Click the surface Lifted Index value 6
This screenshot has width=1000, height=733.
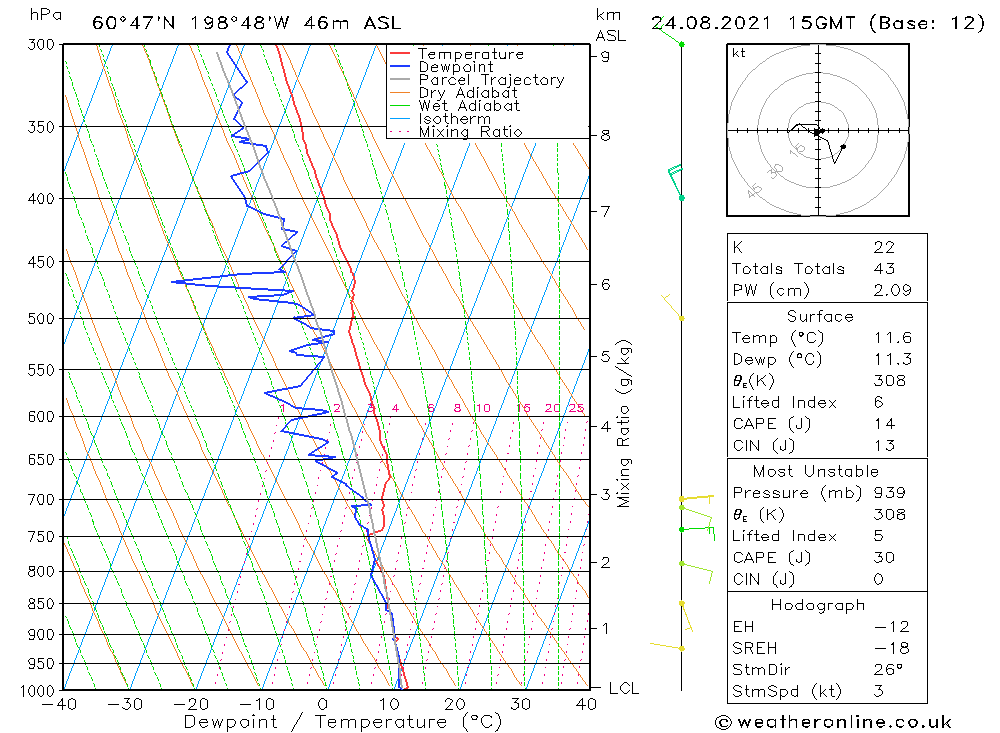pos(879,403)
